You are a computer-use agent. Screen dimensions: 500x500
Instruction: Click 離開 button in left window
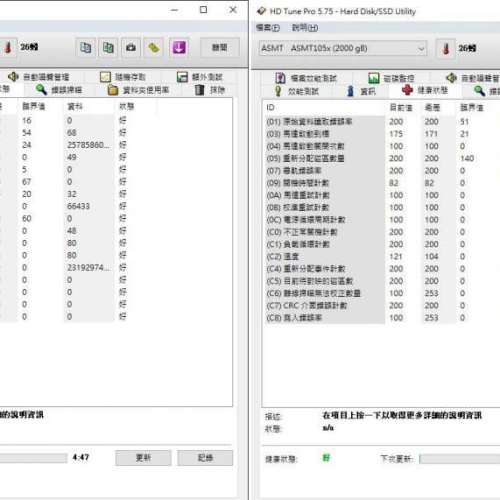[x=220, y=48]
